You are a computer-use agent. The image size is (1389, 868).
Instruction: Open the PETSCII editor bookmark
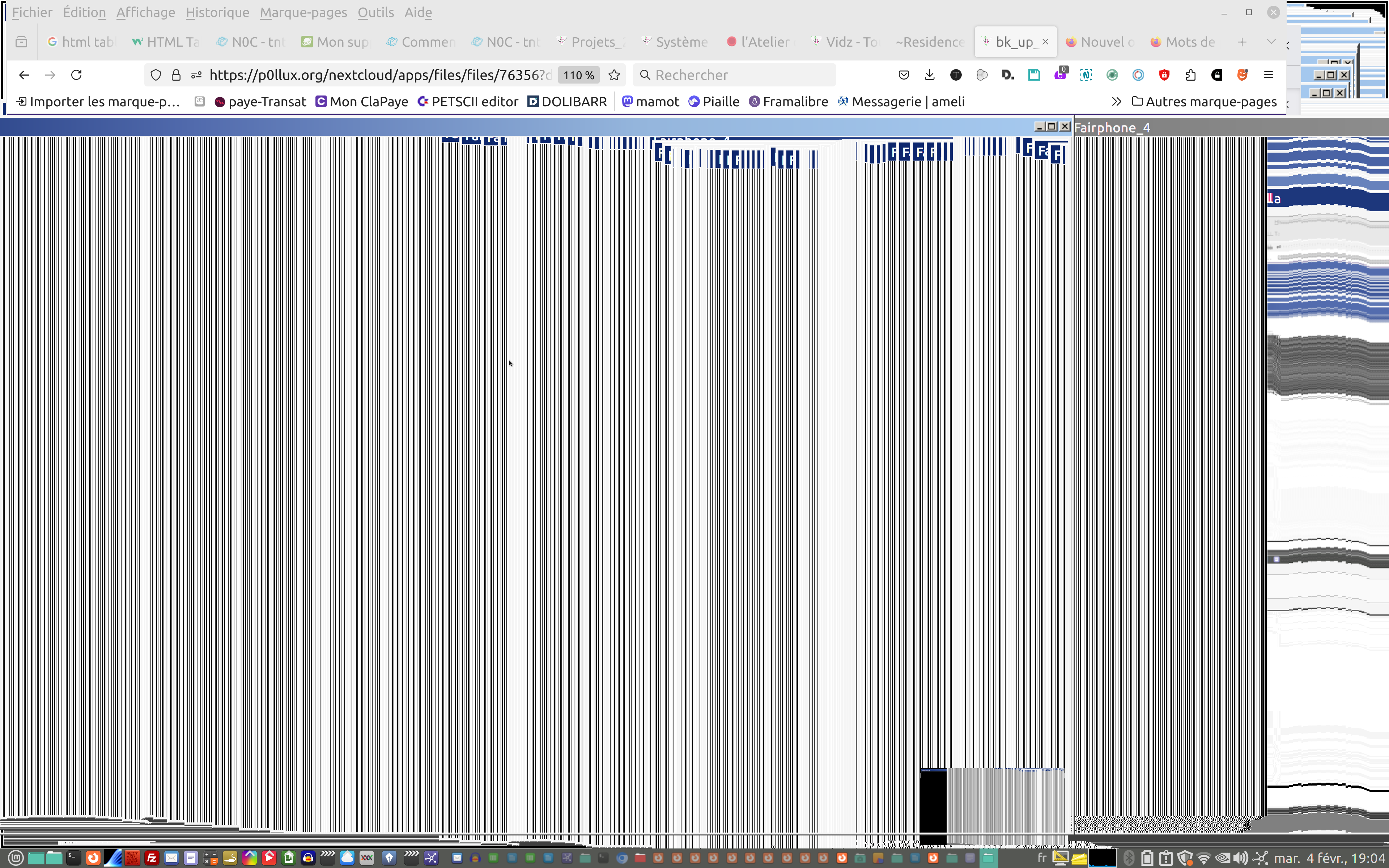point(468,102)
